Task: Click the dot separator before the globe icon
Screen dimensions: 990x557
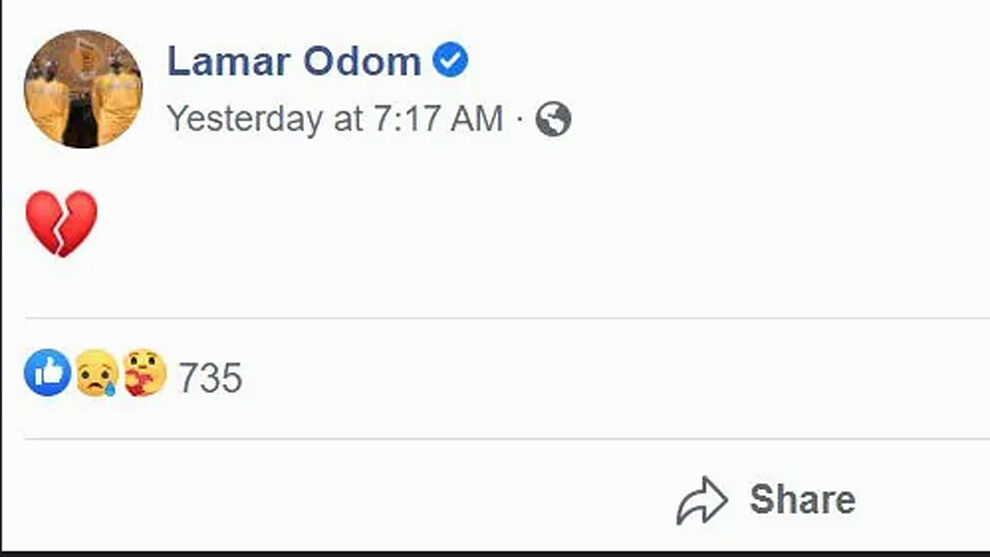Action: [520, 121]
